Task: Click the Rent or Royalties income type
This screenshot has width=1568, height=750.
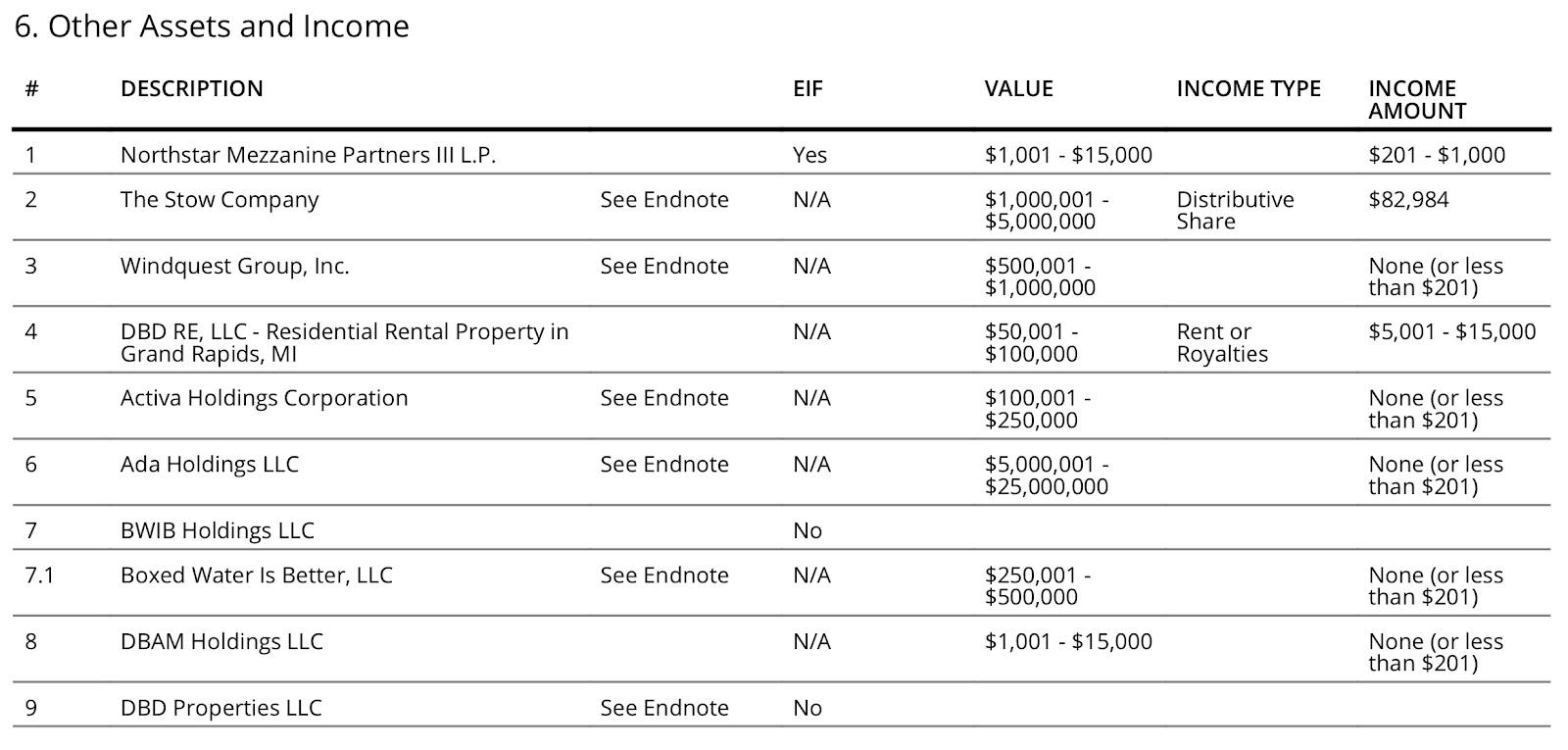Action: tap(1222, 343)
